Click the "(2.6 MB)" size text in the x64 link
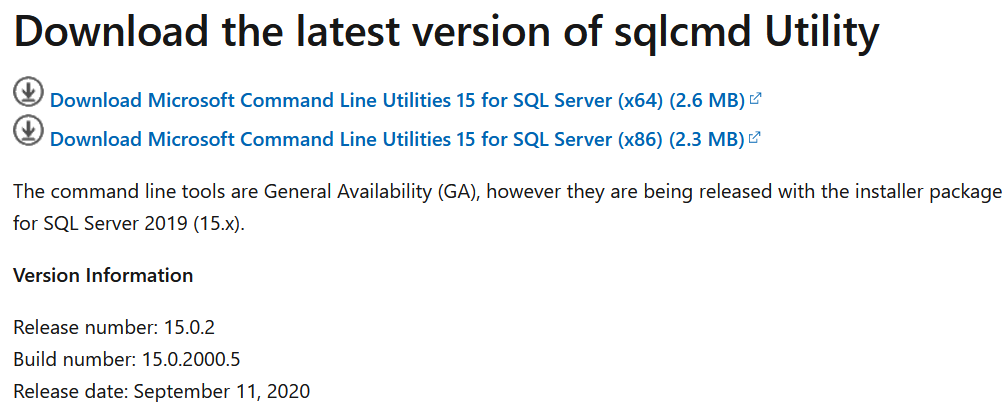Screen dimensions: 1005x402 click(x=707, y=101)
